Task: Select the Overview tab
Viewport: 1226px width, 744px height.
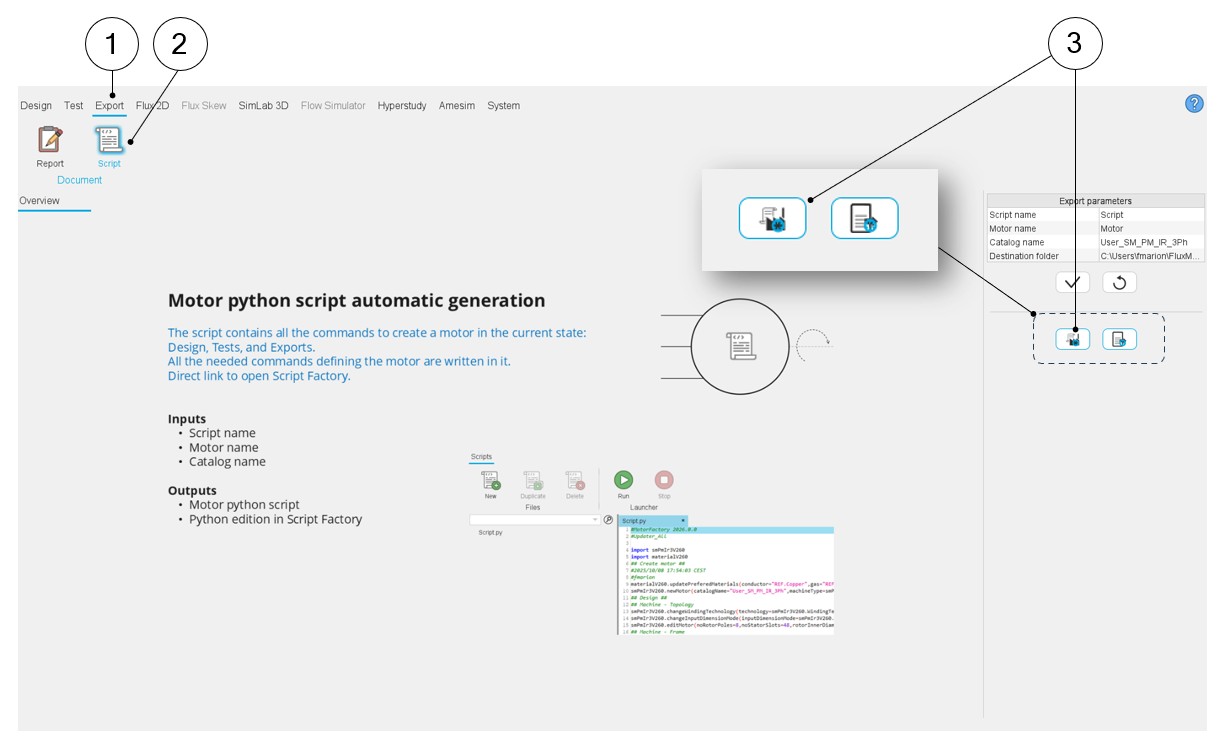Action: click(x=40, y=201)
